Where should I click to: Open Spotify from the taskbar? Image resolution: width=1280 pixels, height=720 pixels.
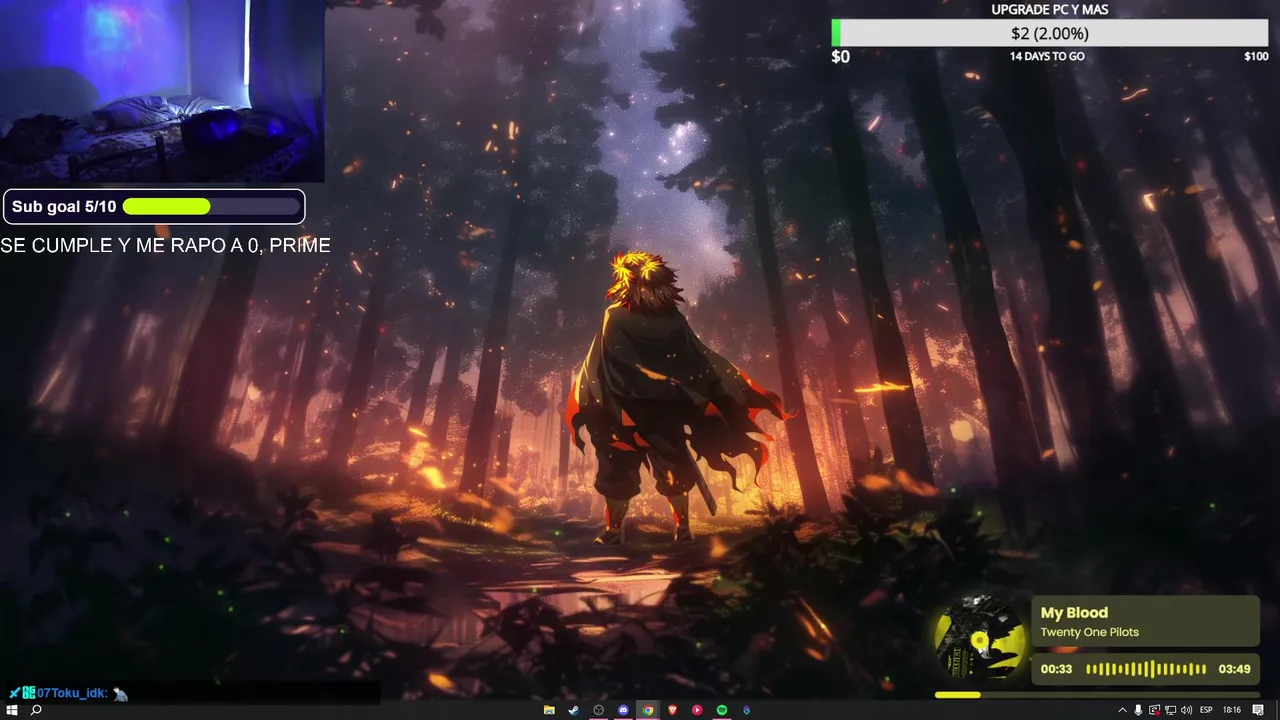pos(722,710)
